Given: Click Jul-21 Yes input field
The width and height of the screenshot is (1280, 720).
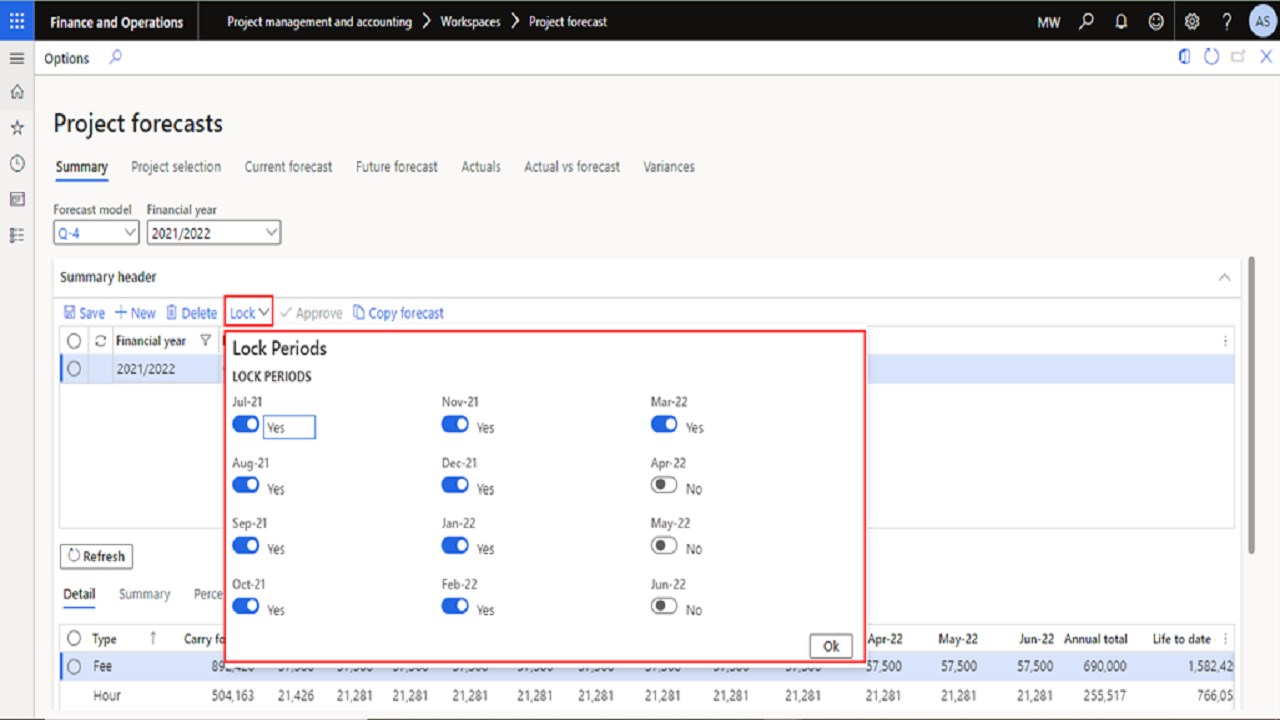Looking at the screenshot, I should (x=289, y=427).
